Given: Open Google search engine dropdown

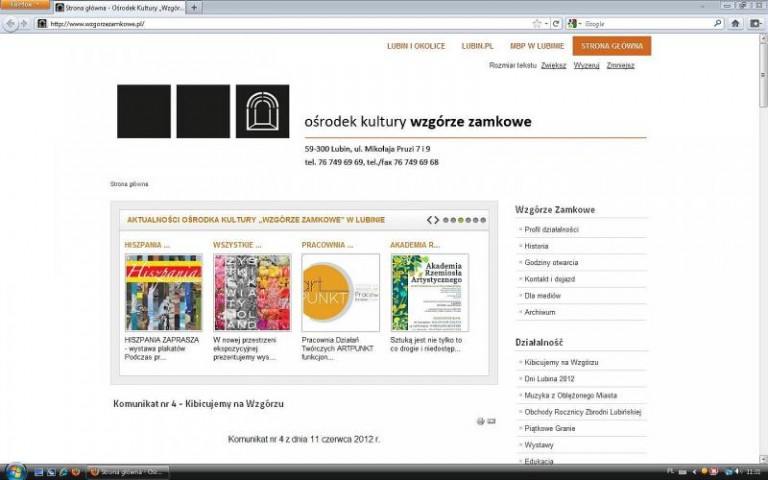Looking at the screenshot, I should (574, 24).
